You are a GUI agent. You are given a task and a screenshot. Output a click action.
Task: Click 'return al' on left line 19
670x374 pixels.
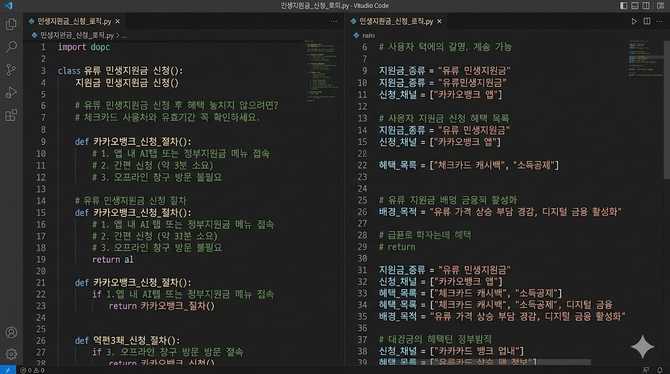(x=113, y=259)
